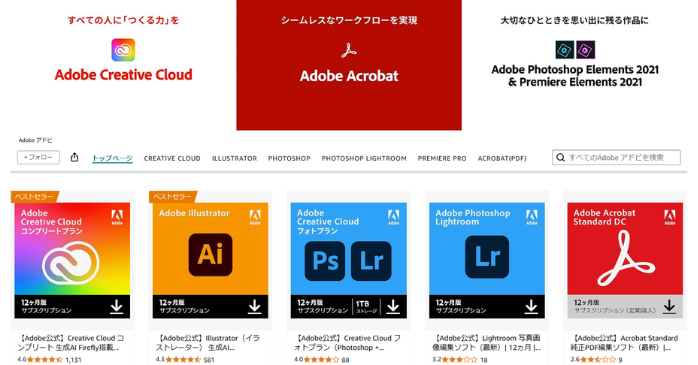The width and height of the screenshot is (698, 365).
Task: Click the Ps icon on photo plan product
Action: click(x=325, y=261)
